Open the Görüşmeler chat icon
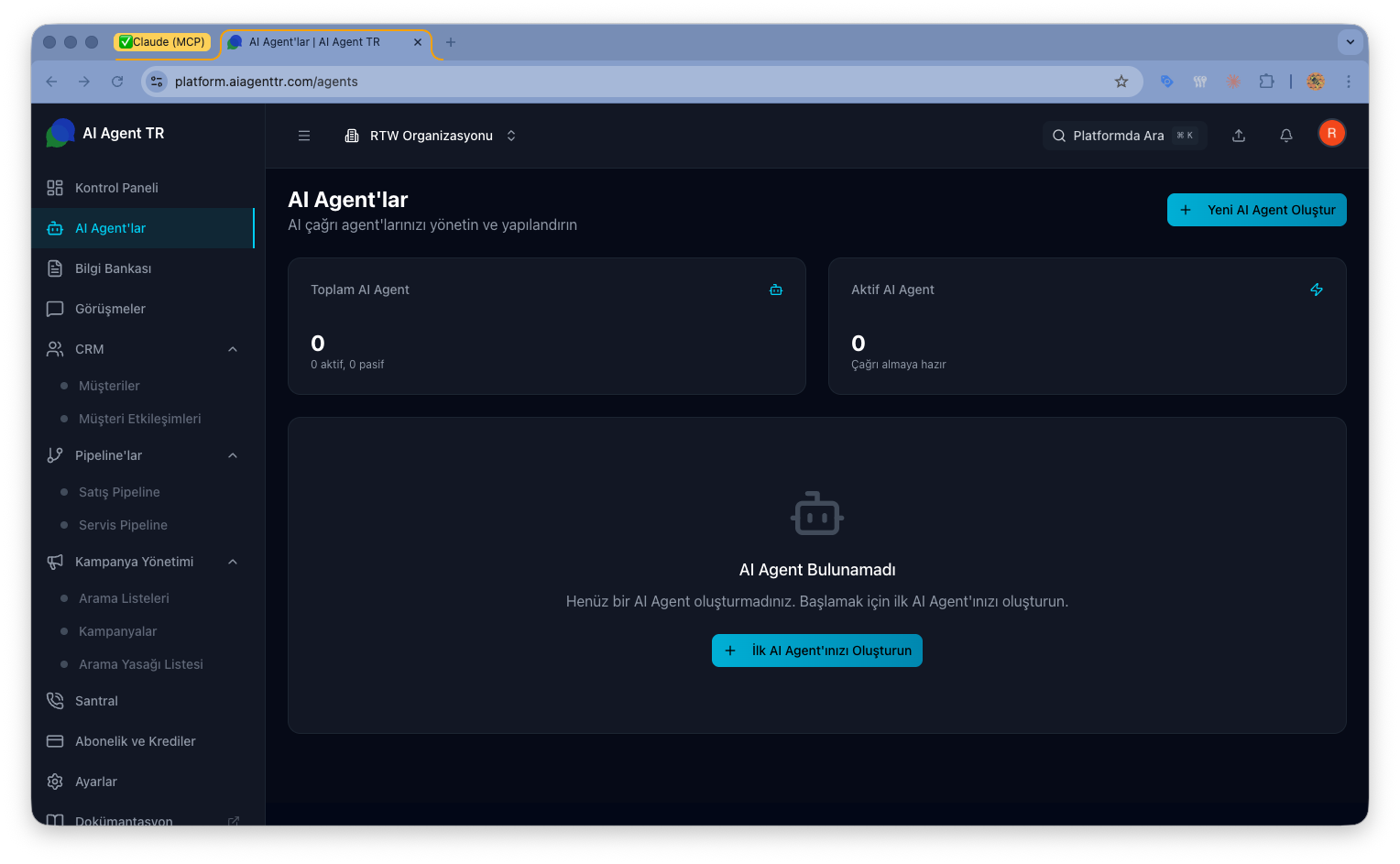 [55, 309]
